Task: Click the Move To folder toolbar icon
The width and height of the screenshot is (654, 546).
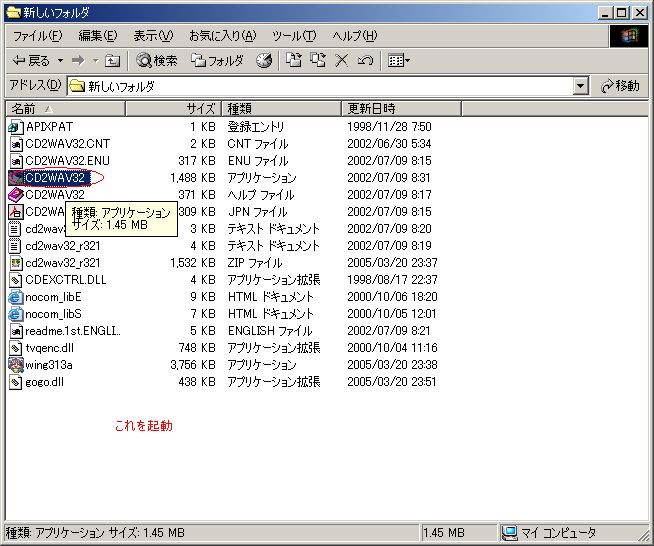Action: coord(294,61)
